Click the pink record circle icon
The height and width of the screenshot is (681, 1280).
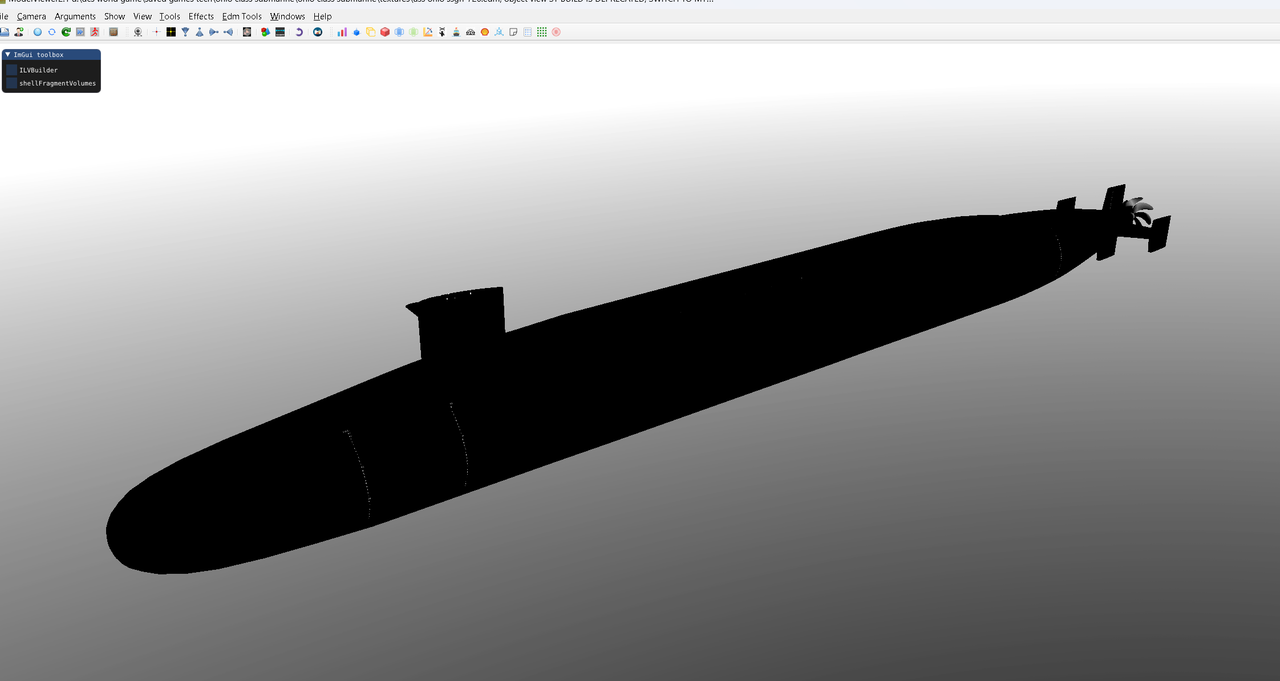(556, 32)
